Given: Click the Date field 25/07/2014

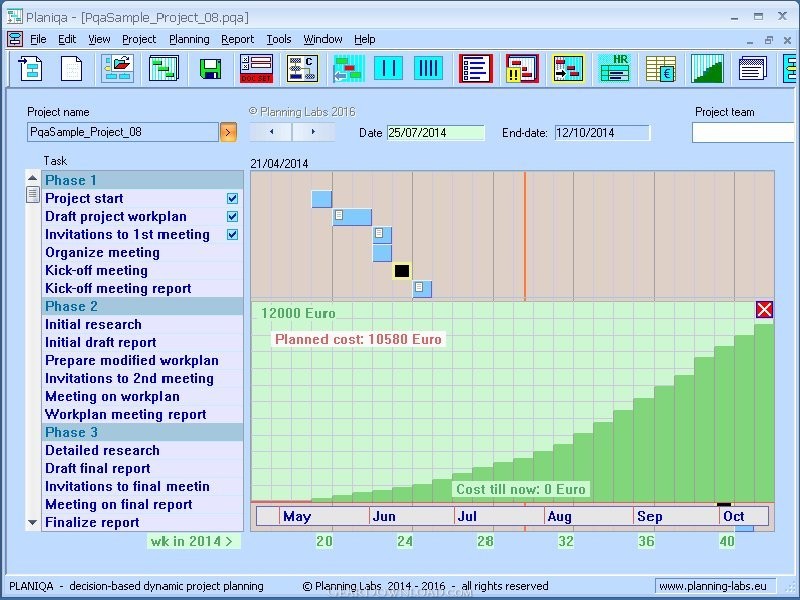Looking at the screenshot, I should [x=436, y=133].
